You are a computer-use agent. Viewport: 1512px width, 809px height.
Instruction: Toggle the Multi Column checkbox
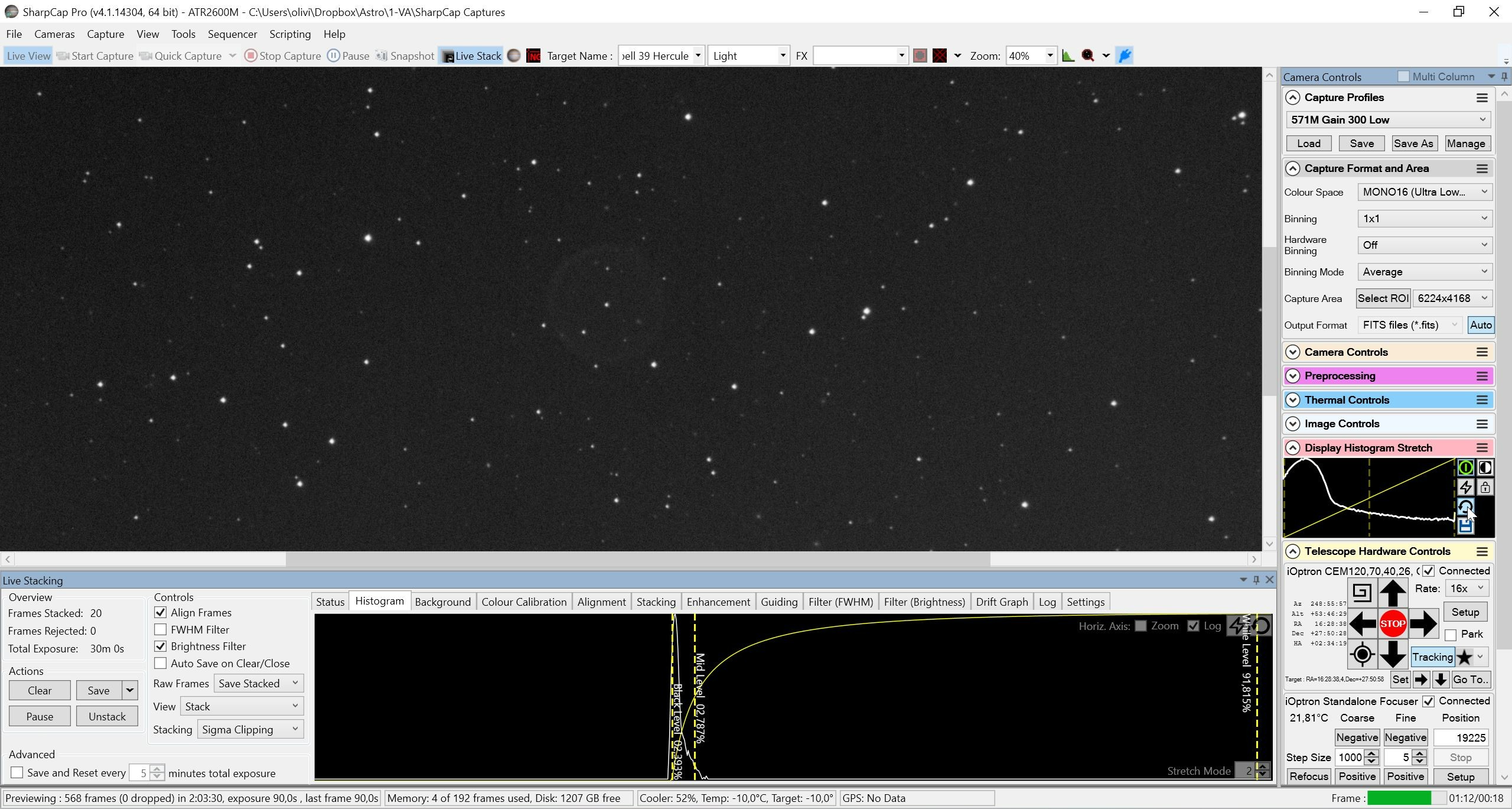[1404, 76]
